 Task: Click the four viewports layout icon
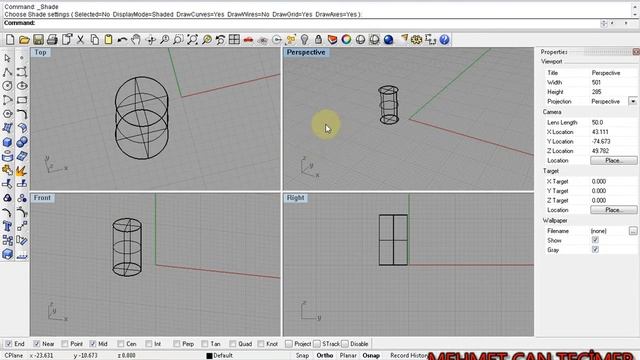pyautogui.click(x=234, y=40)
